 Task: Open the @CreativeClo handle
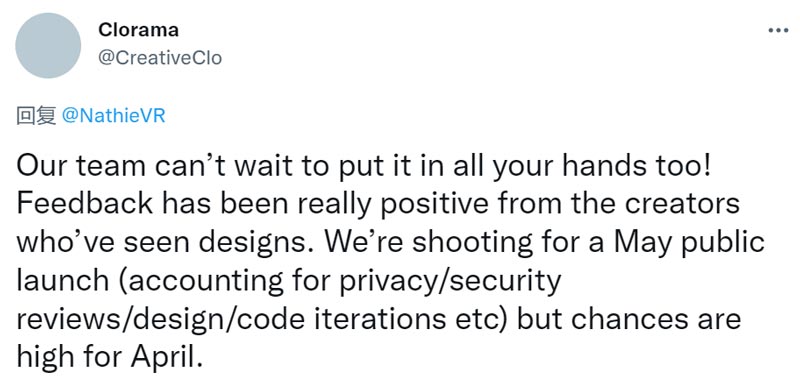click(160, 58)
